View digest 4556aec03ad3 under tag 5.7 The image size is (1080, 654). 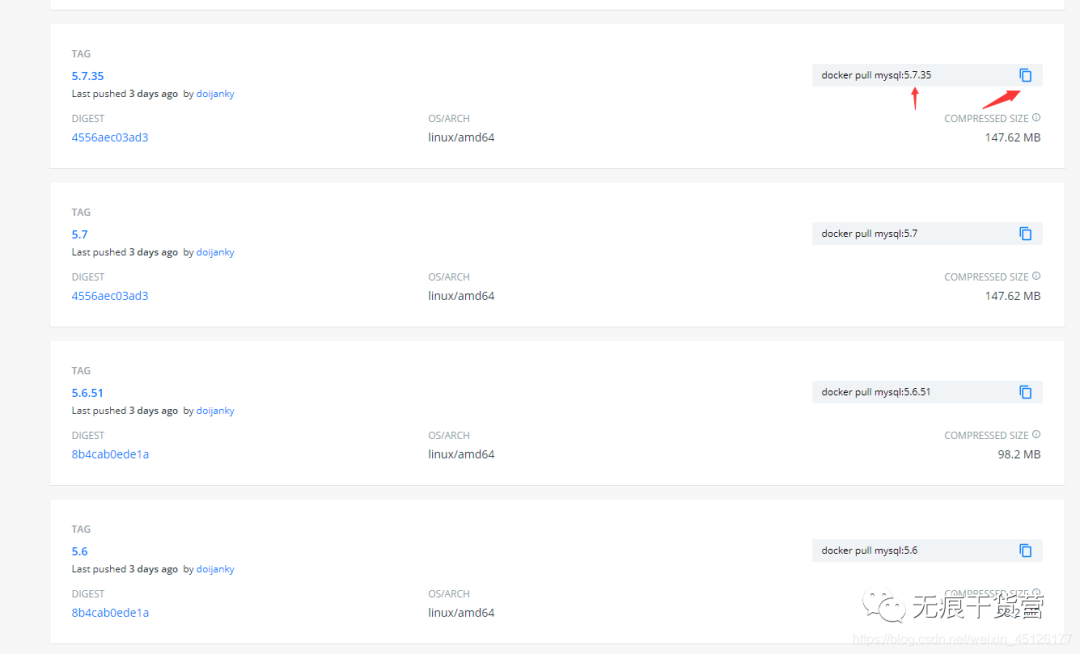[x=110, y=296]
